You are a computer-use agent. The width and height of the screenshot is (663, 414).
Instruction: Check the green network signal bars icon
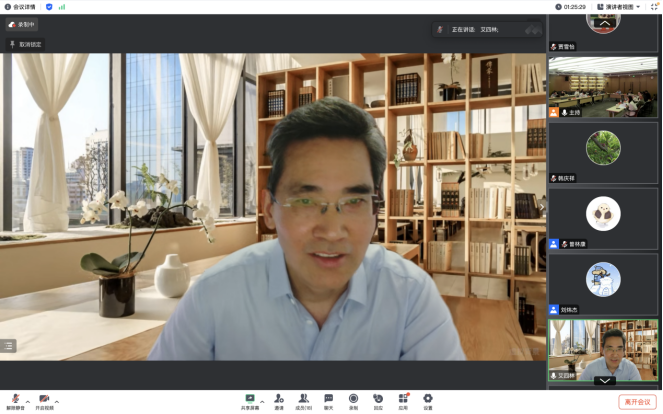coord(62,7)
